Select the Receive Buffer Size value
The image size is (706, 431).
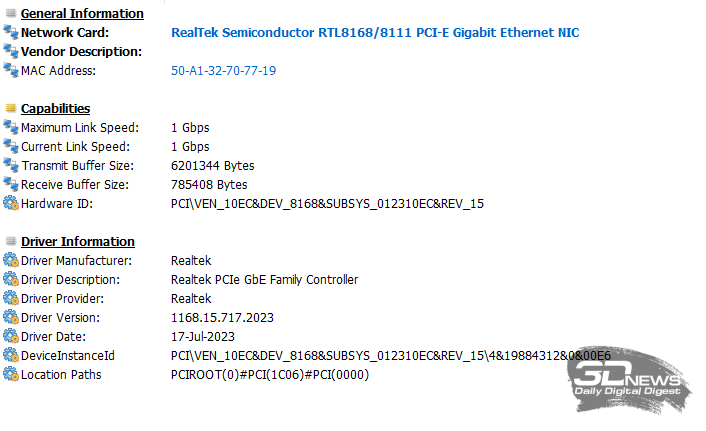pos(209,185)
